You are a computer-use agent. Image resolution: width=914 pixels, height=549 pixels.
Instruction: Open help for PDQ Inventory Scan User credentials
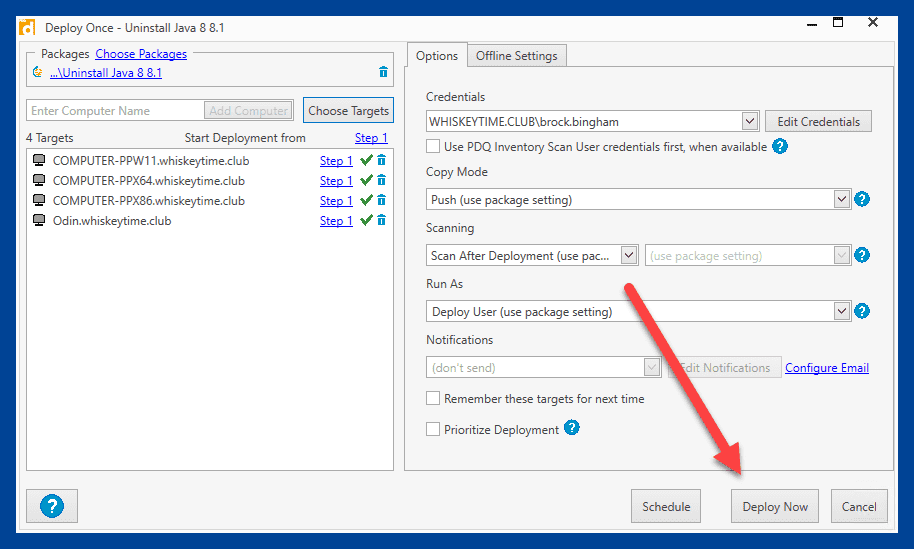pos(780,146)
